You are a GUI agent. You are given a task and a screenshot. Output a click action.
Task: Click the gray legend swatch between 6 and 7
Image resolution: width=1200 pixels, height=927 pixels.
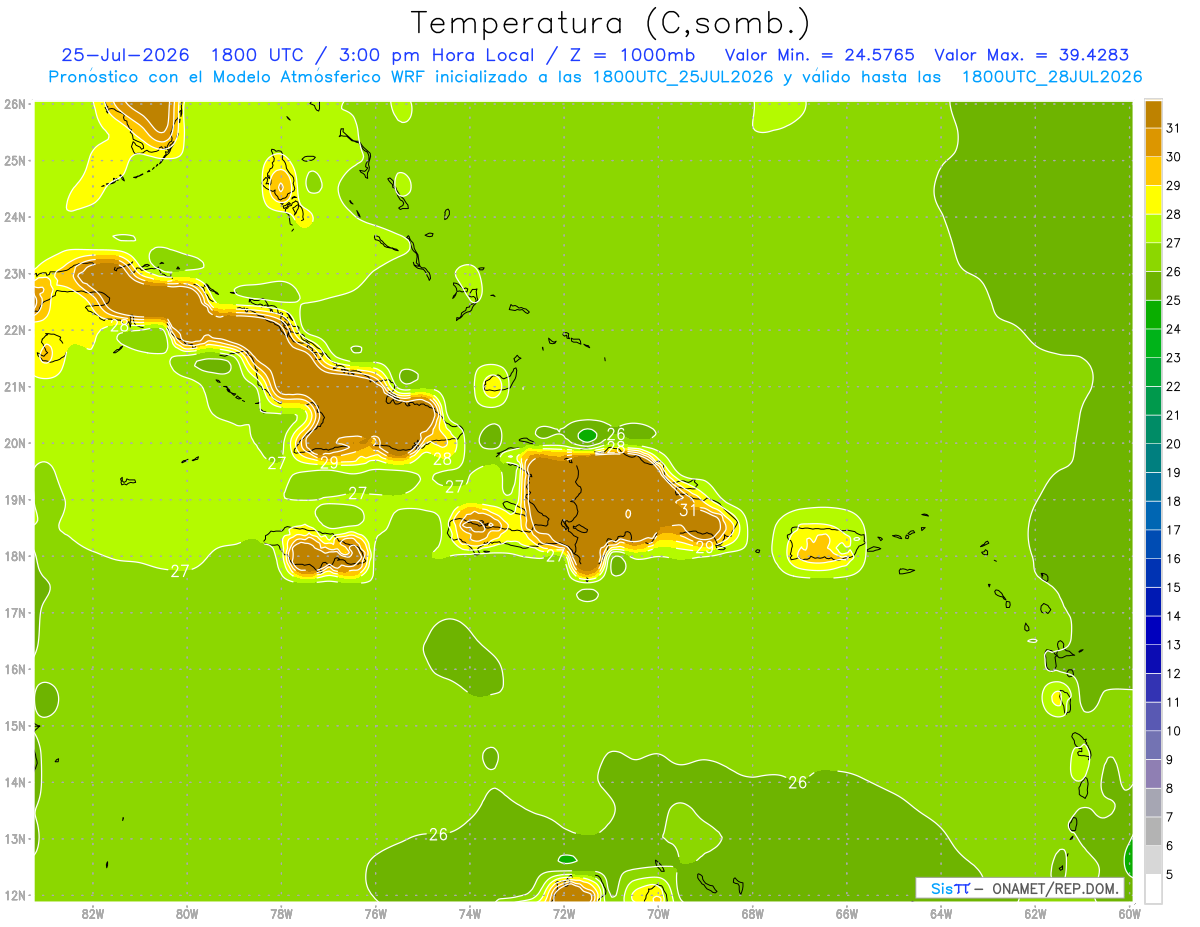pyautogui.click(x=1153, y=830)
